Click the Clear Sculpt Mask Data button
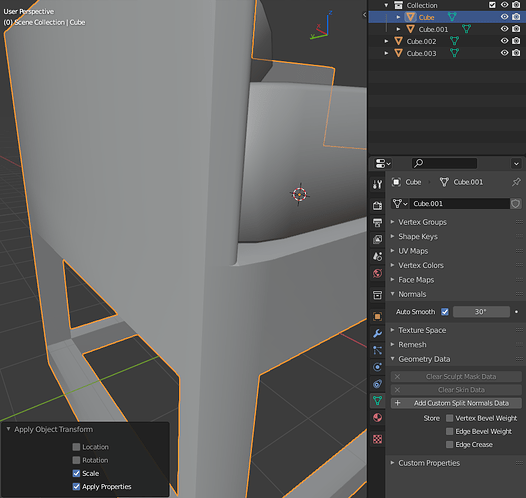The image size is (526, 498). click(456, 377)
